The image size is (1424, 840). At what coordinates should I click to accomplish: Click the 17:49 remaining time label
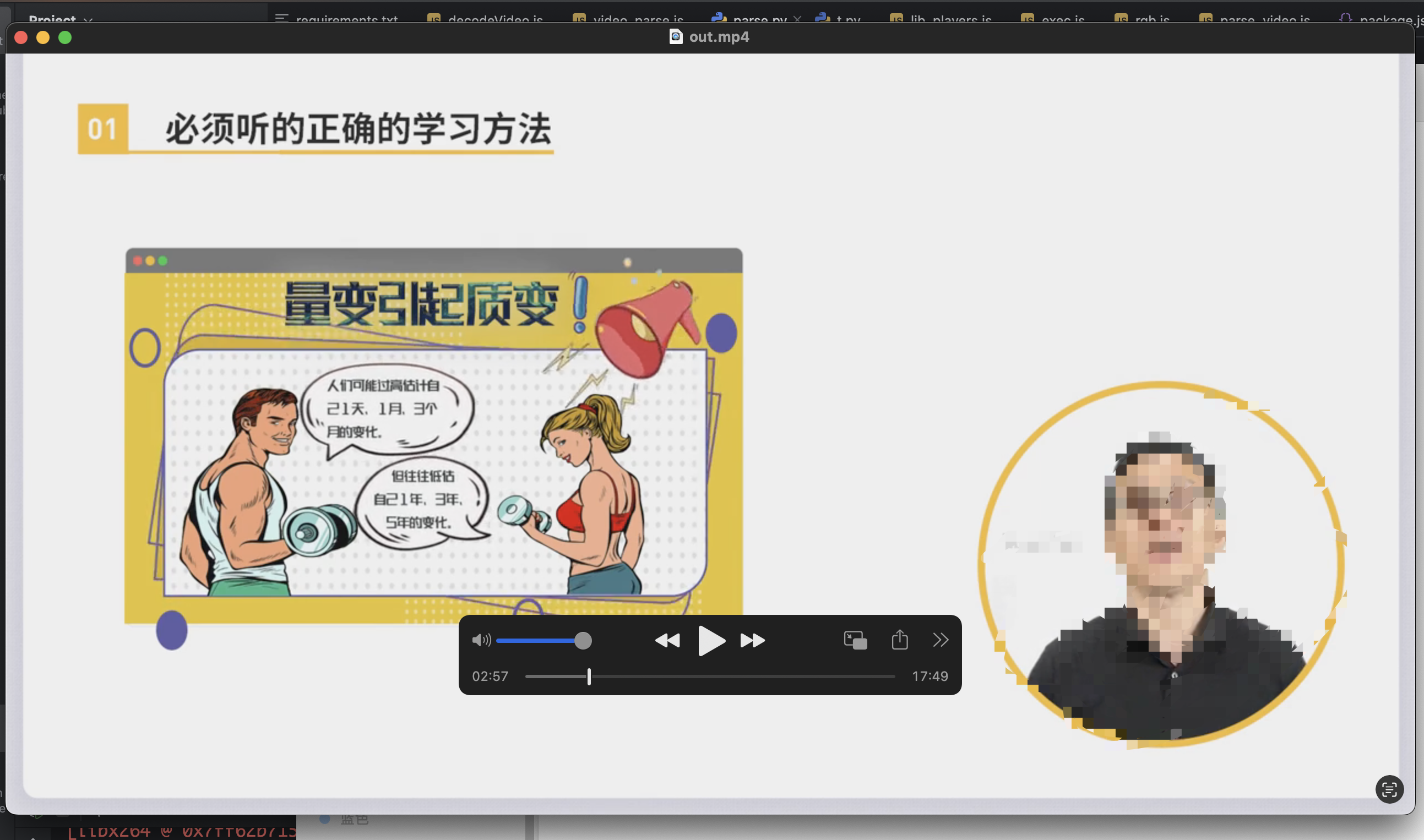tap(929, 677)
